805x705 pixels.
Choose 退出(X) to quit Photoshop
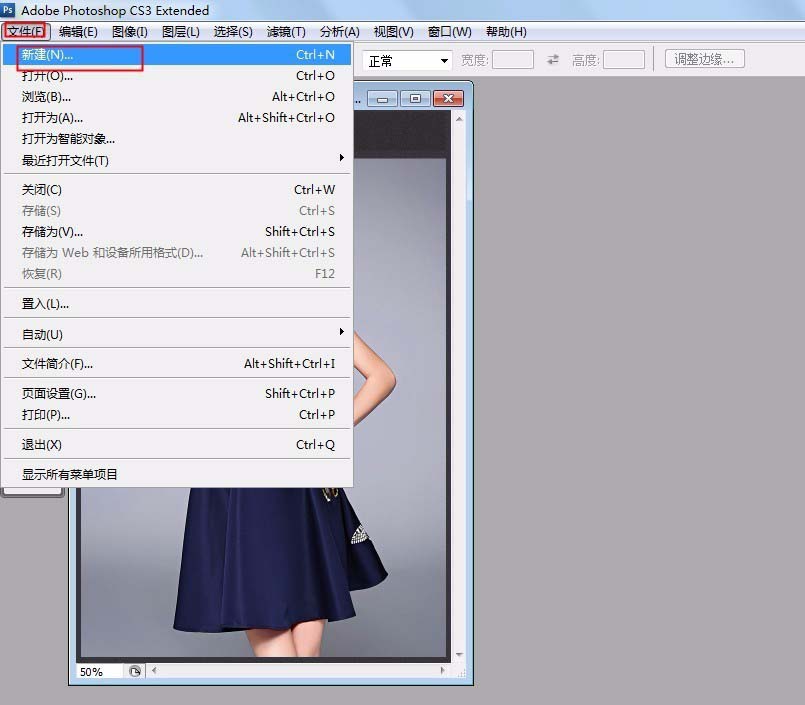[42, 445]
